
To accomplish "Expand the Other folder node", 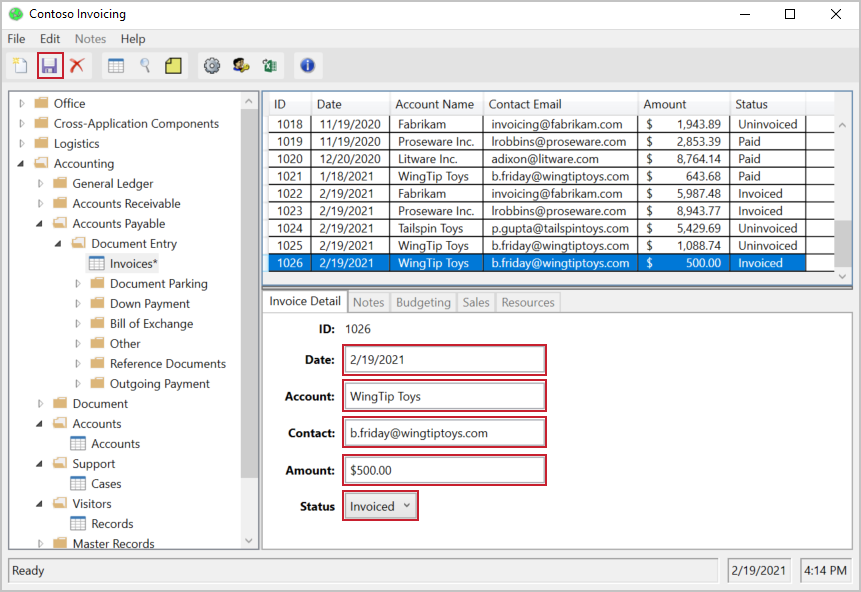I will (x=77, y=344).
